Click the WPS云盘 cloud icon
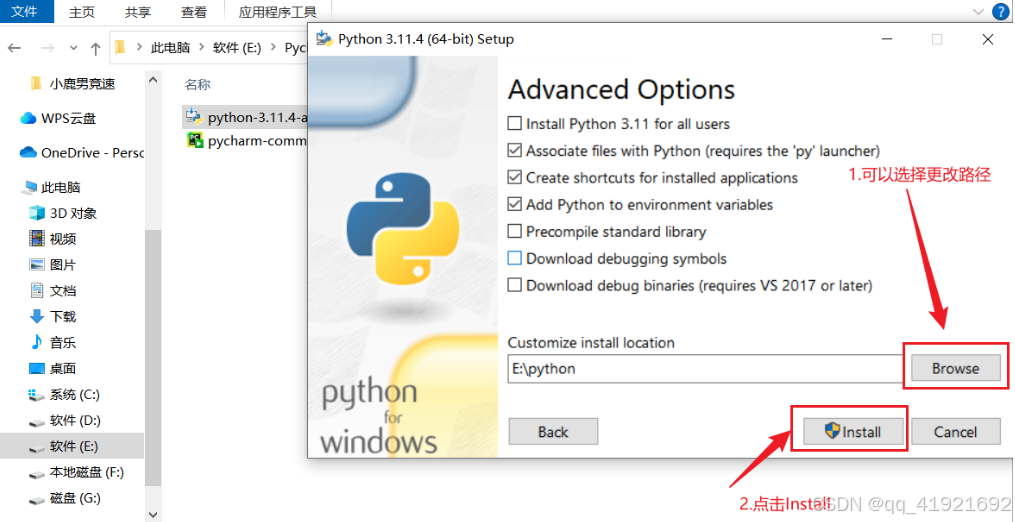 tap(28, 119)
